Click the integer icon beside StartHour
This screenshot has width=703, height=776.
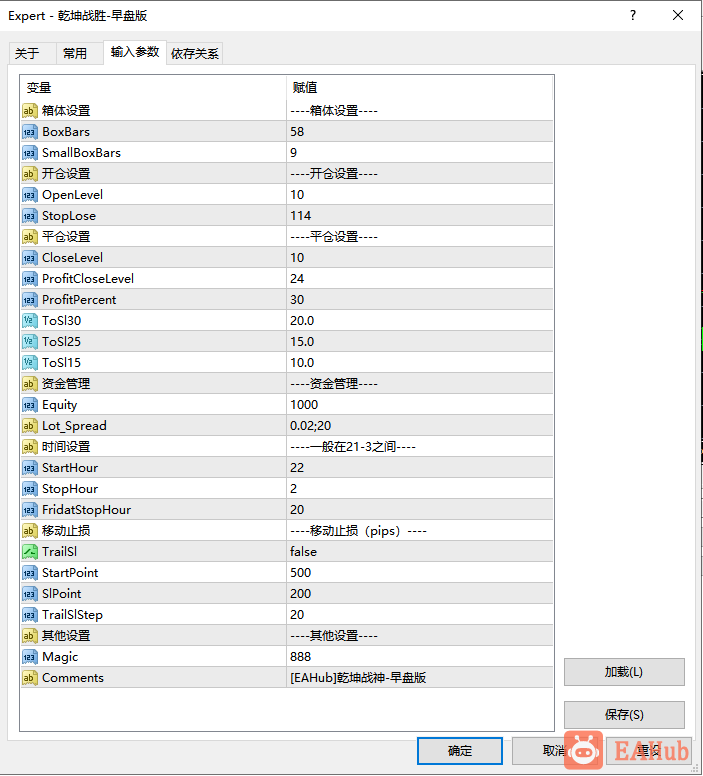(x=30, y=468)
